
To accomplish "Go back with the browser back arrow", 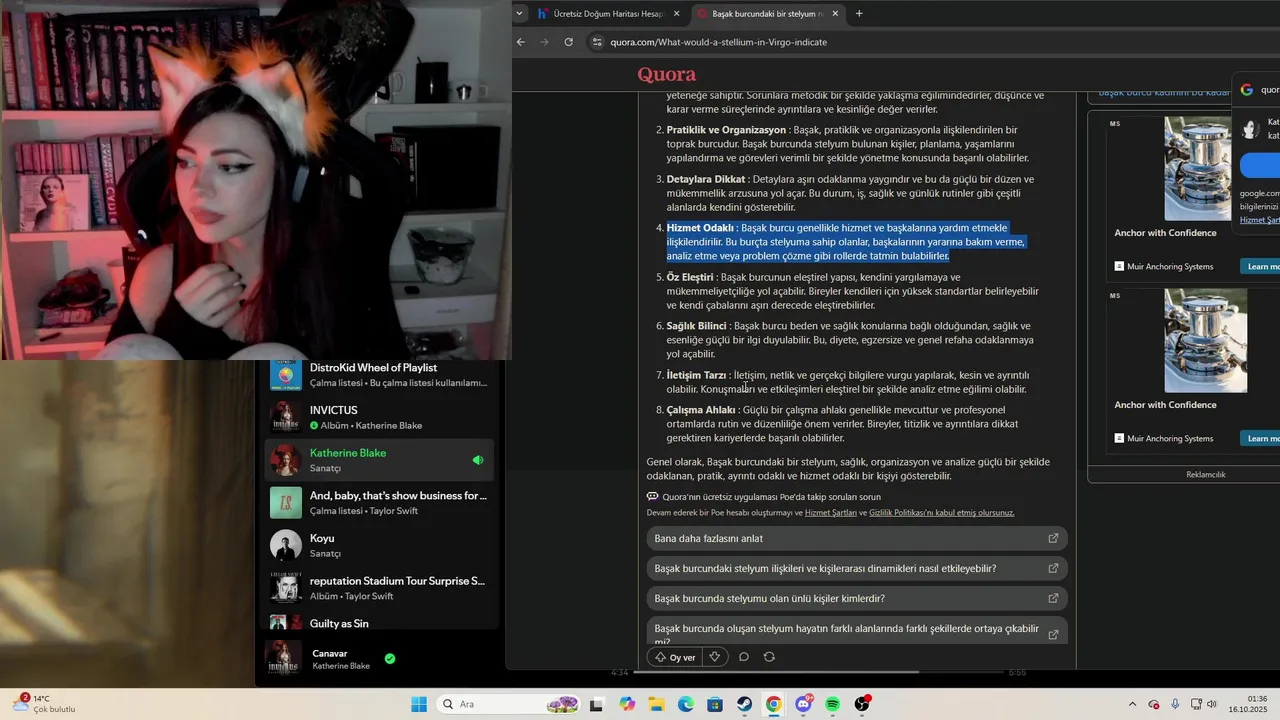I will pos(520,42).
